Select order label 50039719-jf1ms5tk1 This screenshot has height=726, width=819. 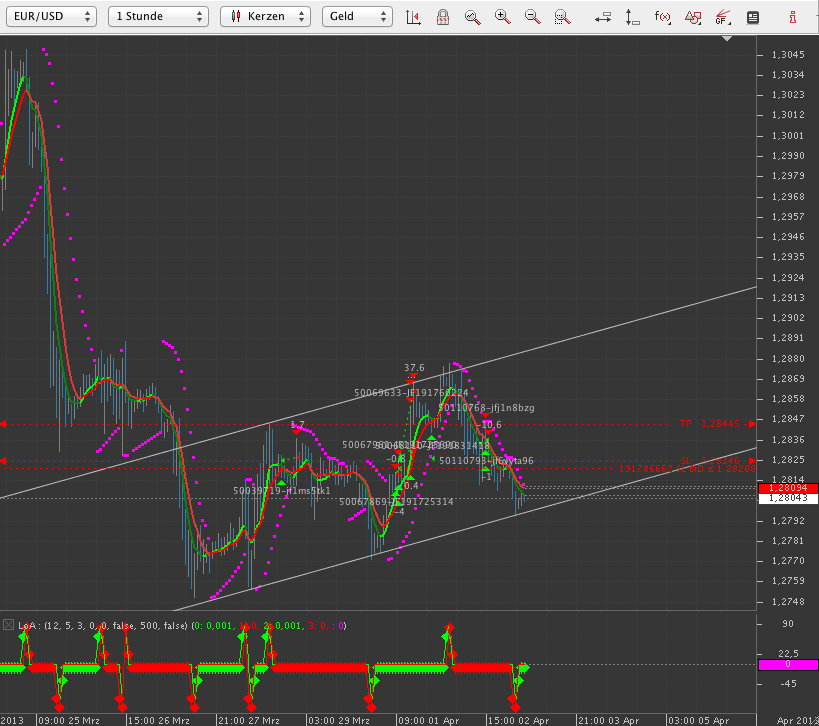282,491
